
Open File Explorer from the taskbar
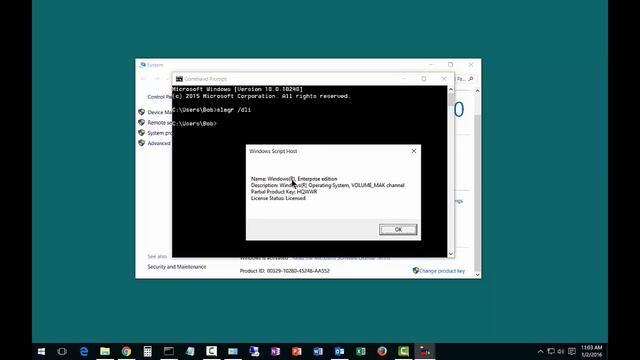tap(105, 351)
